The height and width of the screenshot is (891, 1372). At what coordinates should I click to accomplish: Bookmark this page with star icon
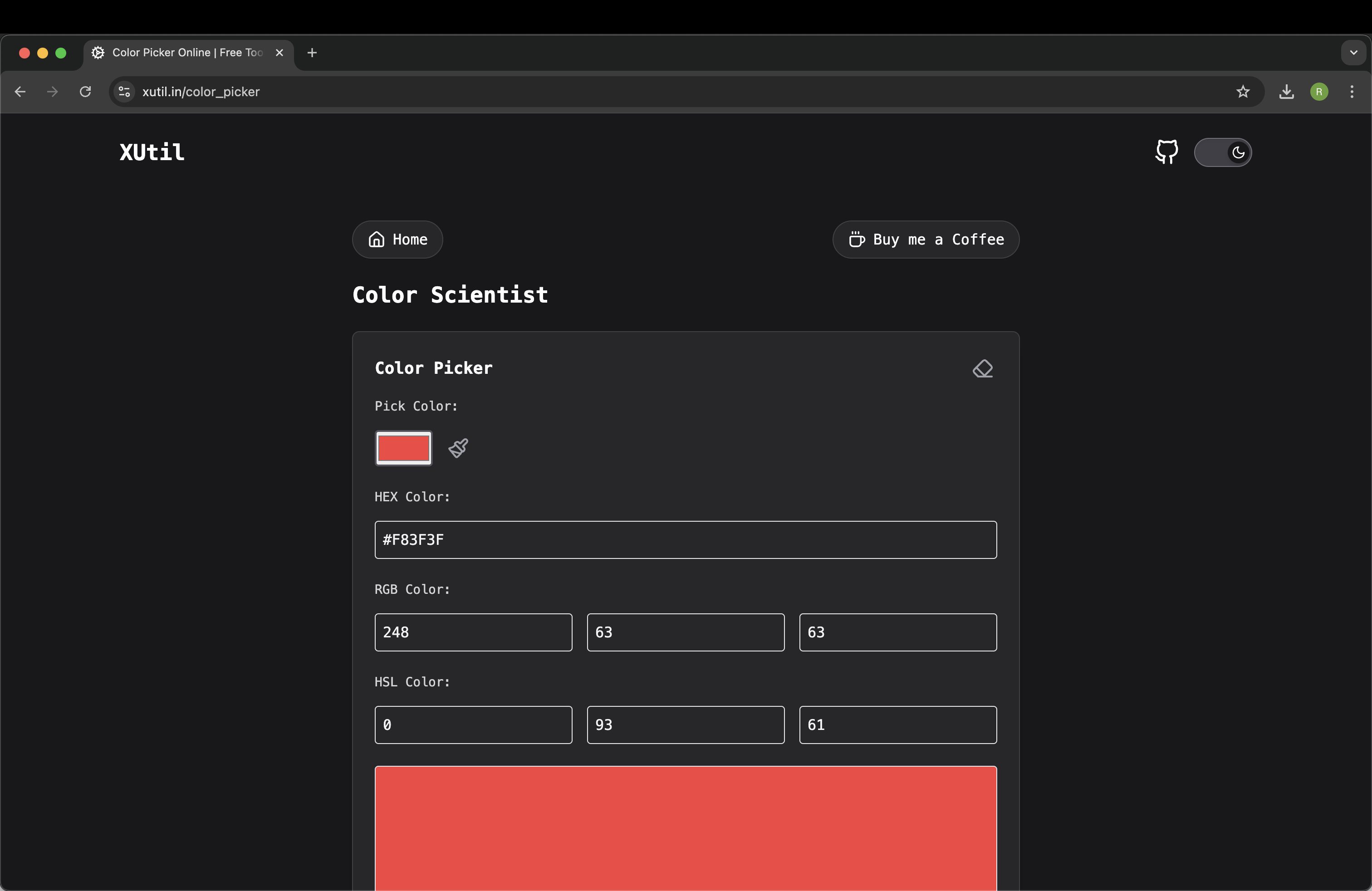(x=1243, y=92)
